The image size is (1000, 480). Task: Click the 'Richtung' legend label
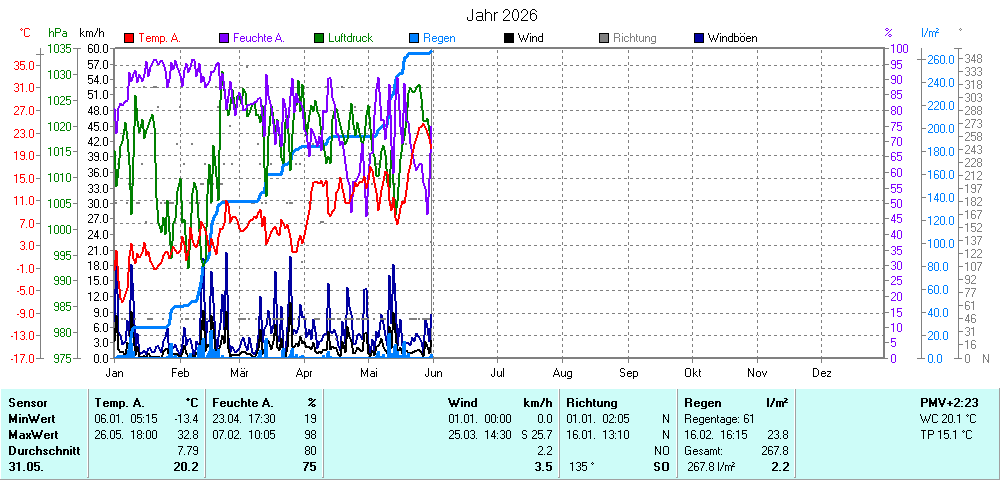pos(635,38)
